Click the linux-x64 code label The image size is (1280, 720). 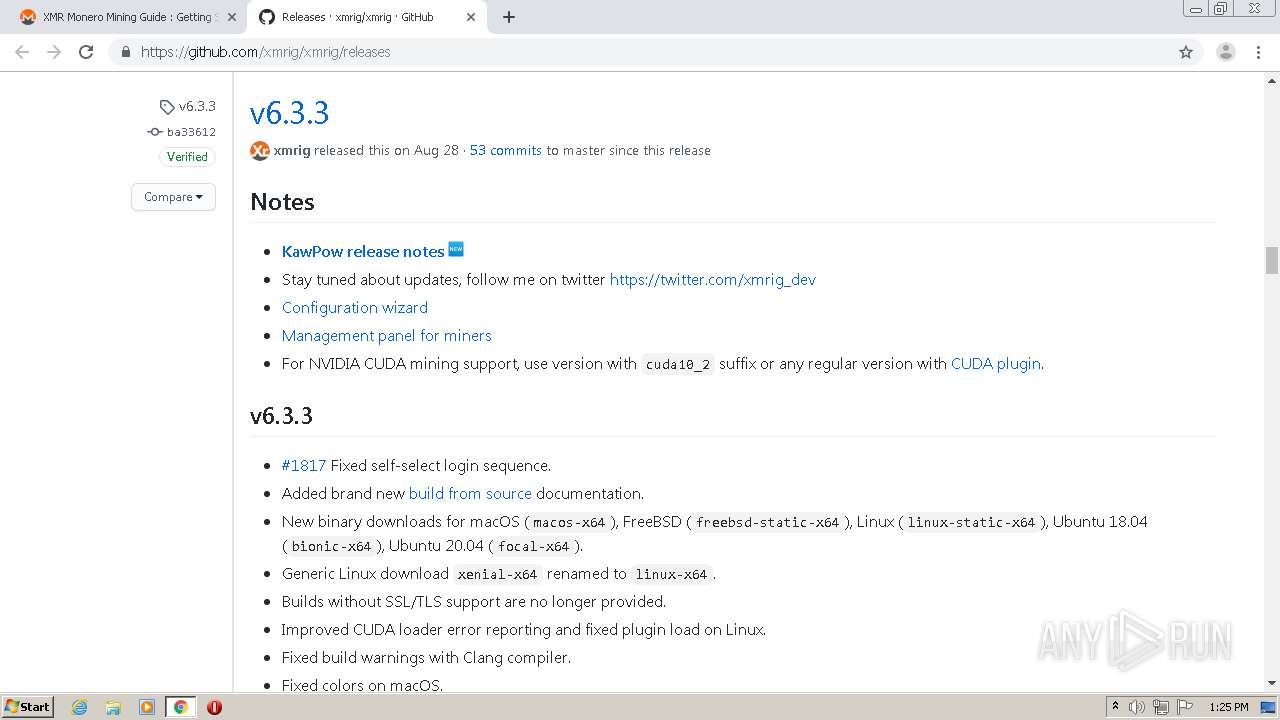click(x=671, y=574)
